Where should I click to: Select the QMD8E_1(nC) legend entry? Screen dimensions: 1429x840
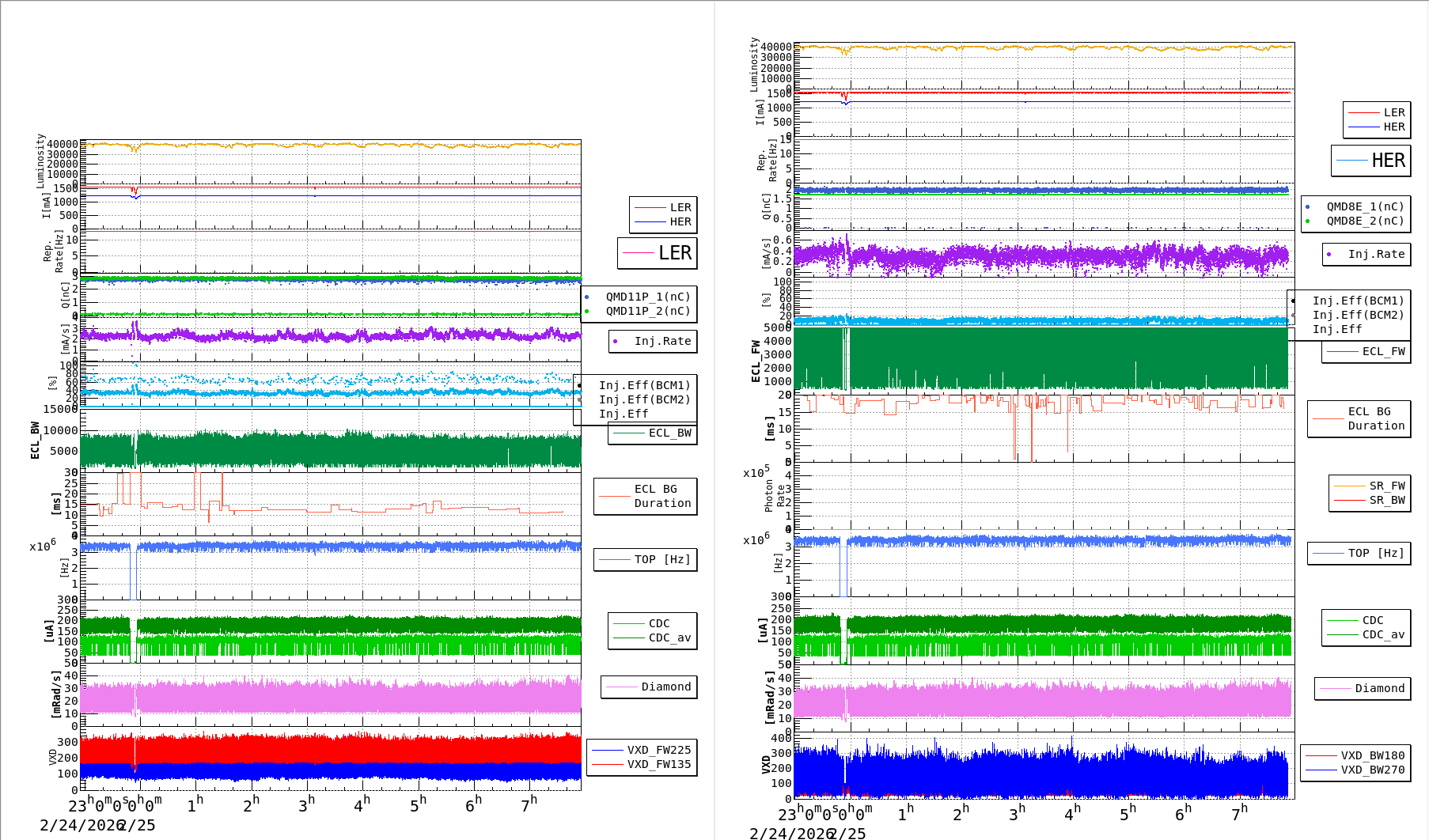[x=1364, y=207]
